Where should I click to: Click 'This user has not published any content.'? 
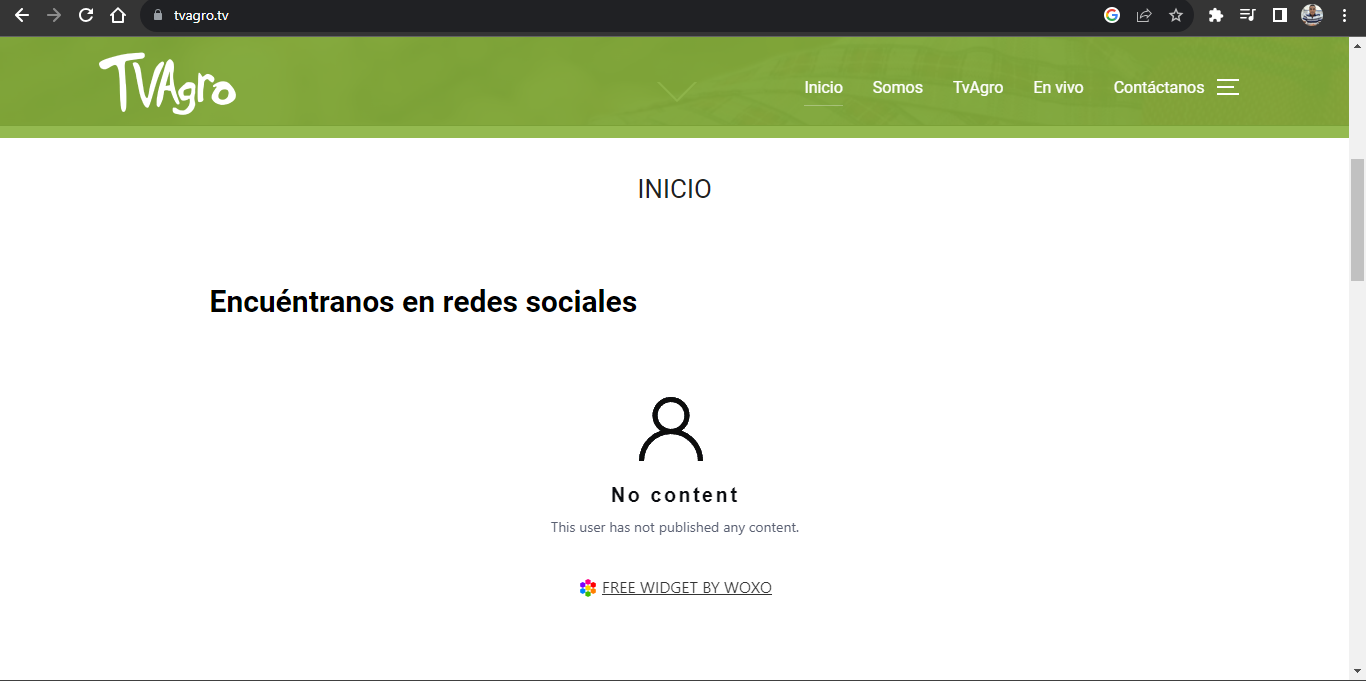point(675,527)
